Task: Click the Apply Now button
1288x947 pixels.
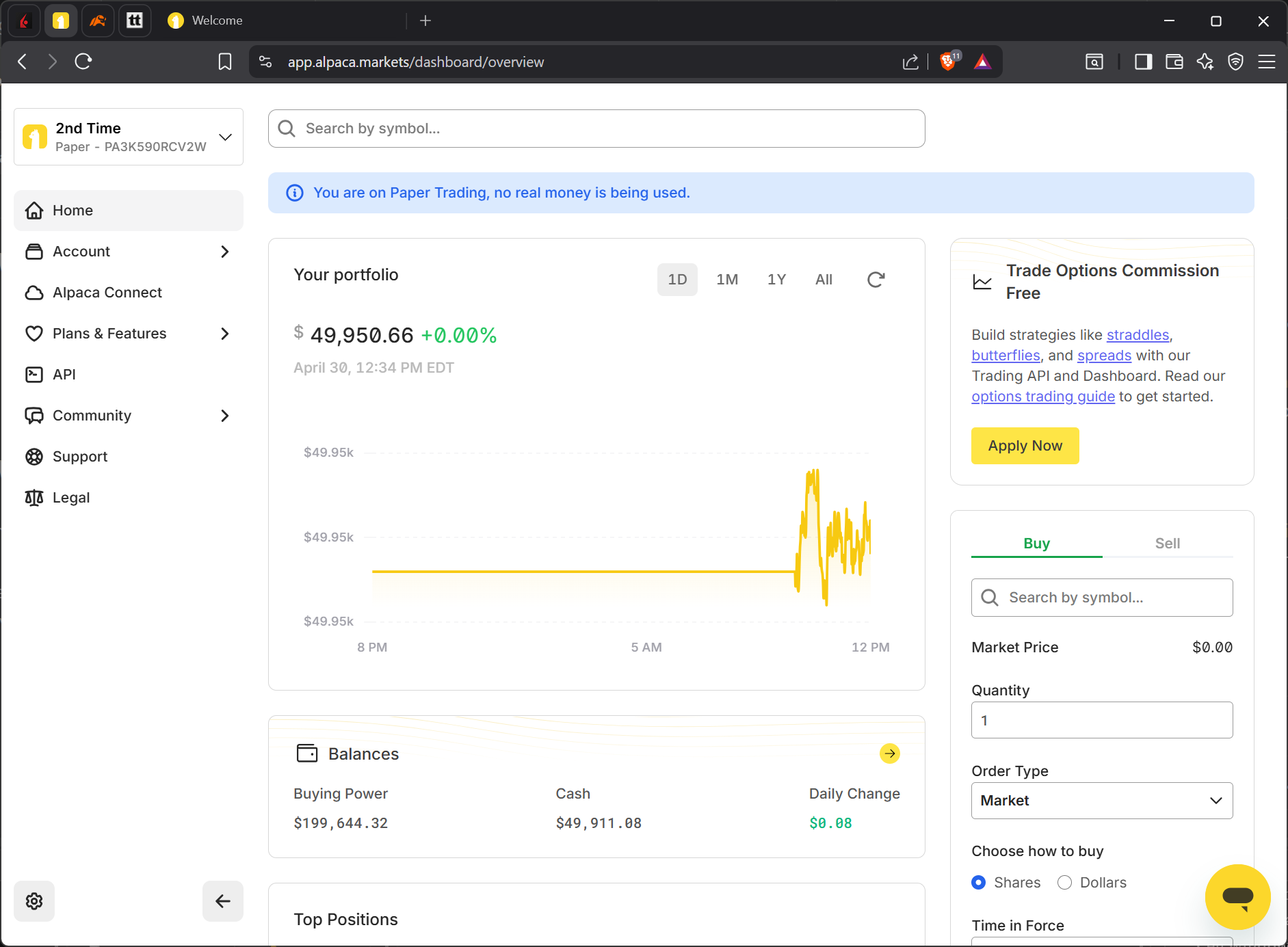Action: point(1025,446)
